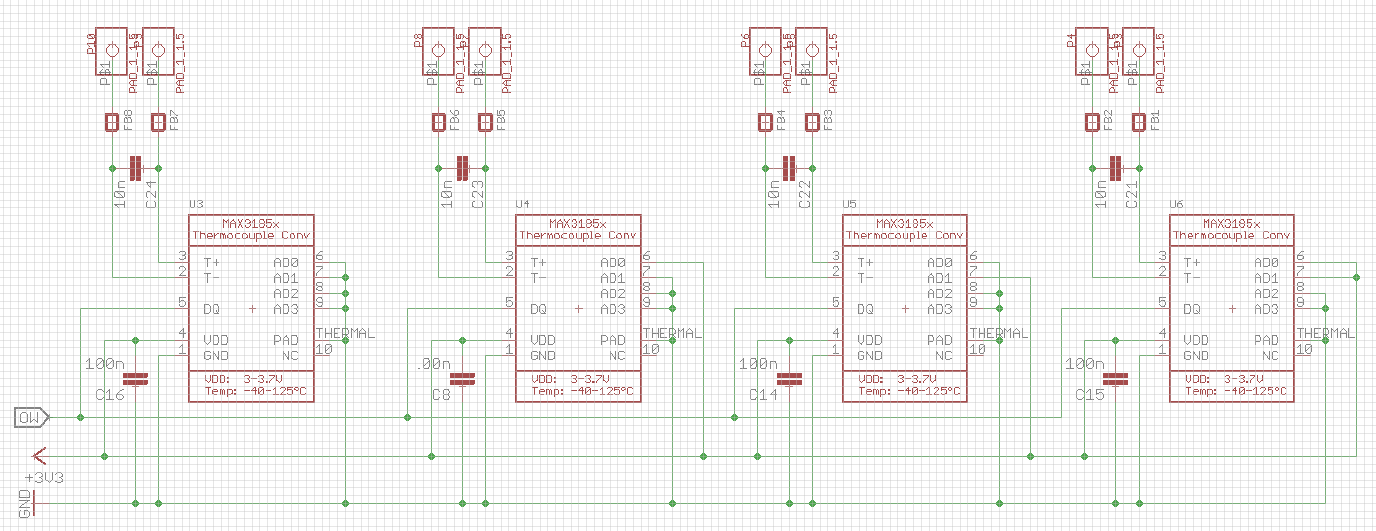Click the C15 capacitor name label
The width and height of the screenshot is (1376, 531).
point(1089,396)
